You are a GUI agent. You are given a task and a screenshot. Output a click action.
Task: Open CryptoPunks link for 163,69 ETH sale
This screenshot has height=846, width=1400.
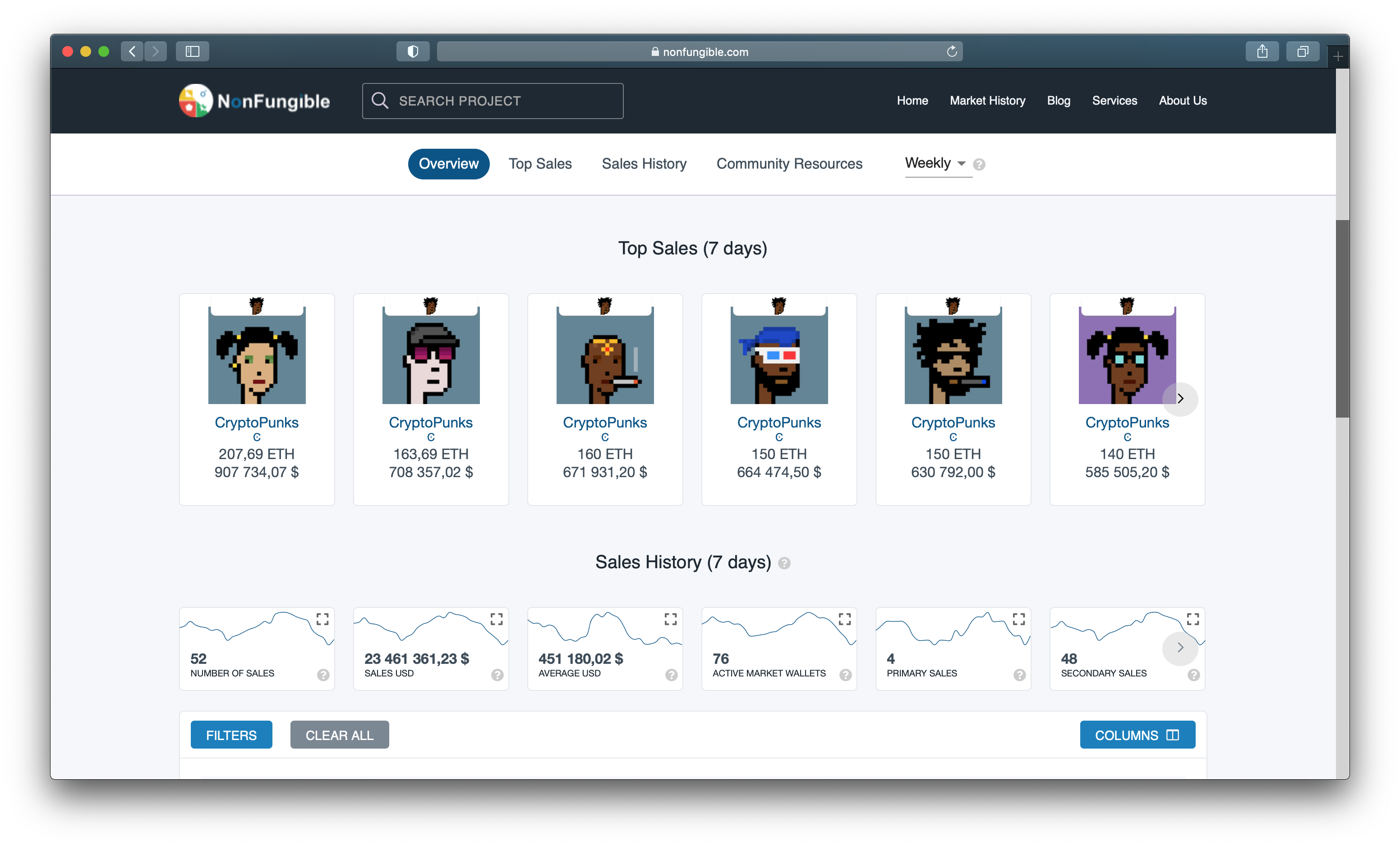coord(431,422)
